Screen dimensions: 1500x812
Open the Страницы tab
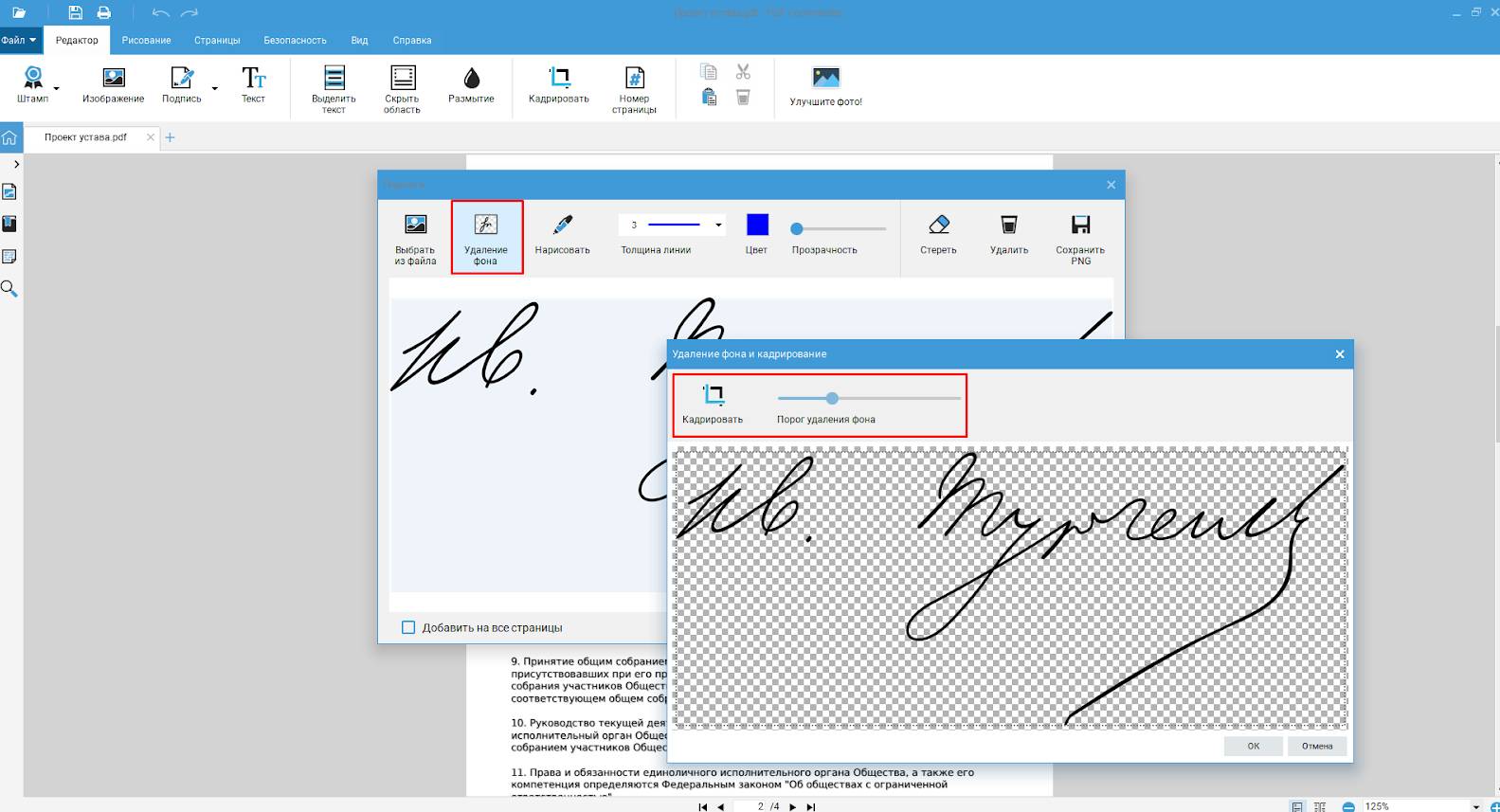(x=217, y=41)
